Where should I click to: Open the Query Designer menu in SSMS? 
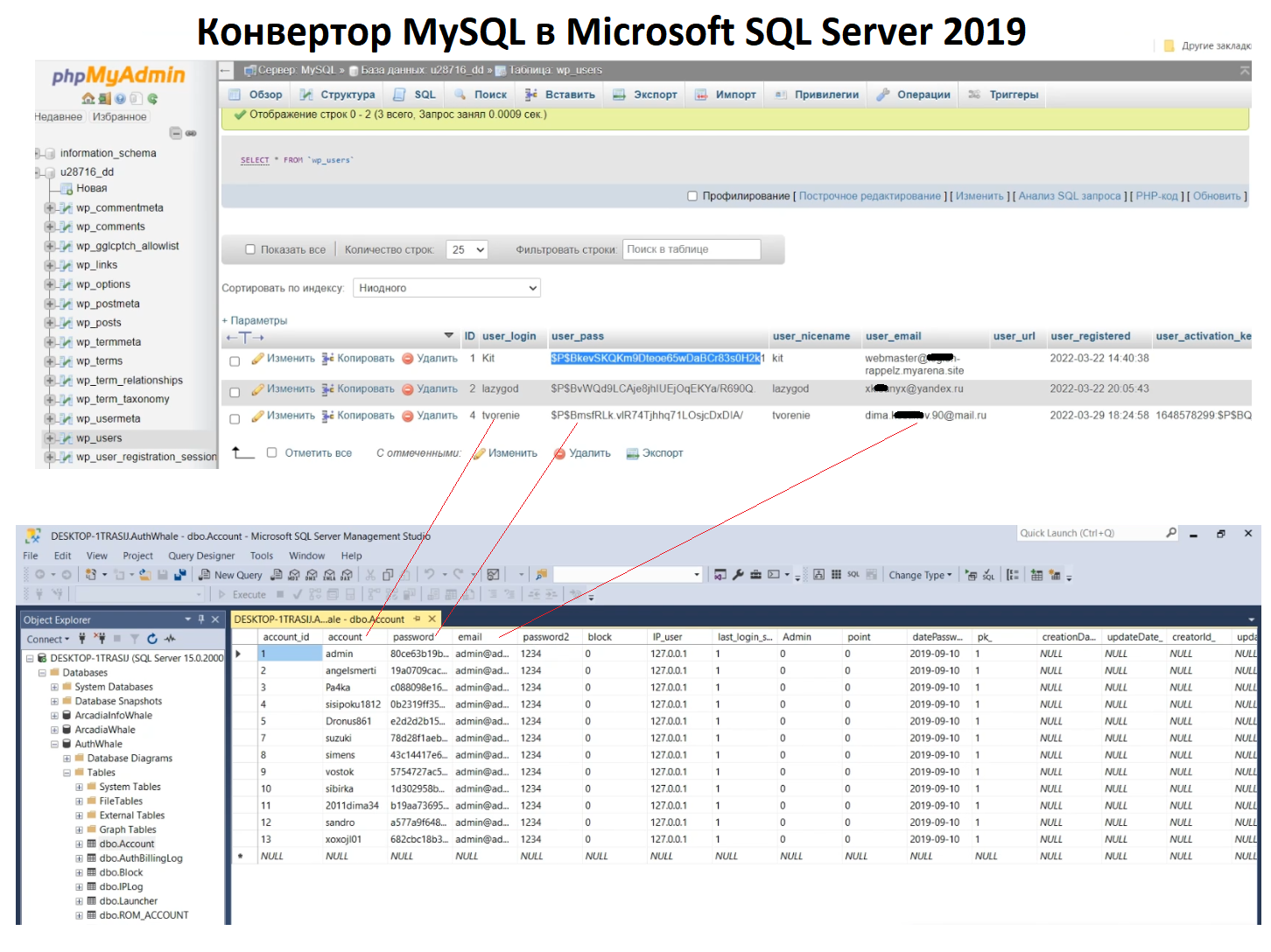(201, 556)
